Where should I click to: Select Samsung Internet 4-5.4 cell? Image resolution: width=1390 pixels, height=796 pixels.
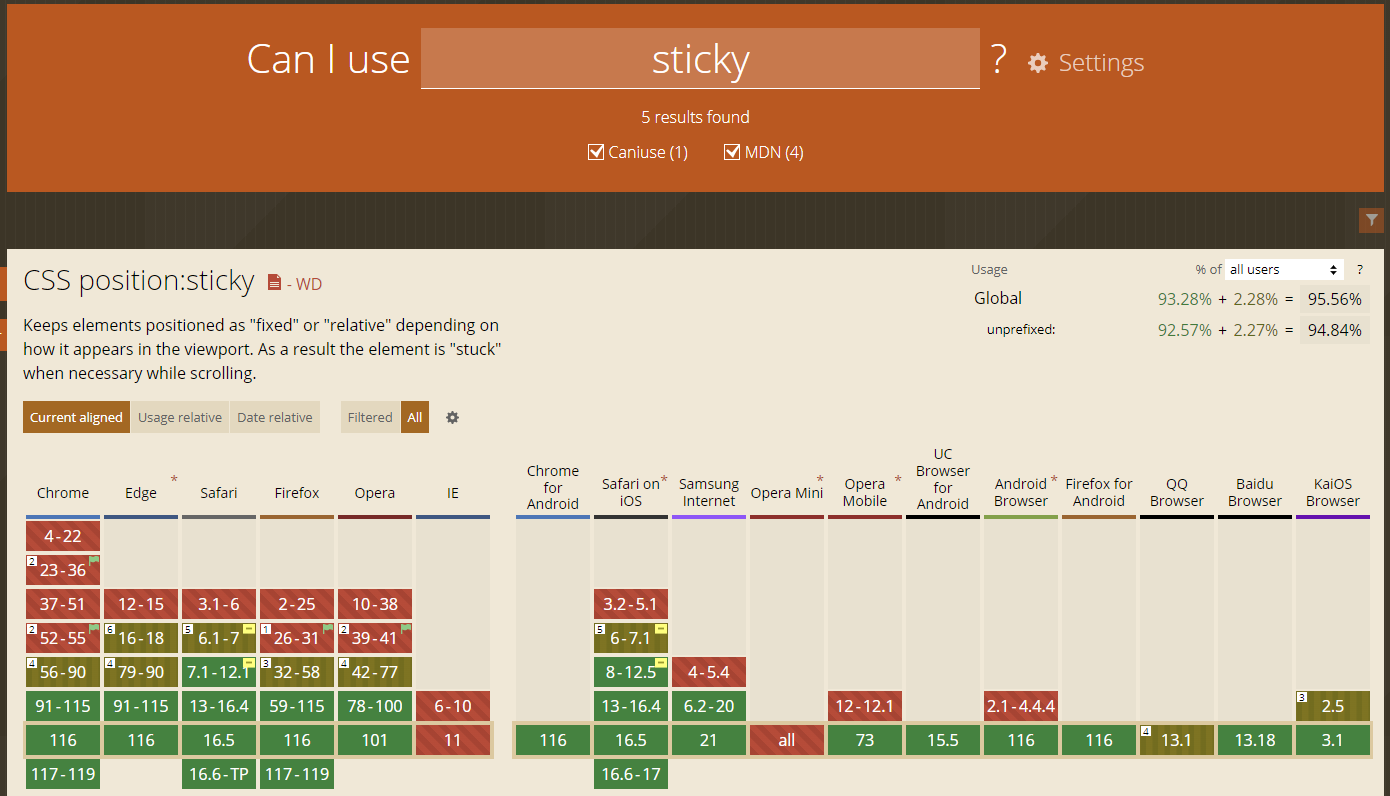(x=709, y=672)
